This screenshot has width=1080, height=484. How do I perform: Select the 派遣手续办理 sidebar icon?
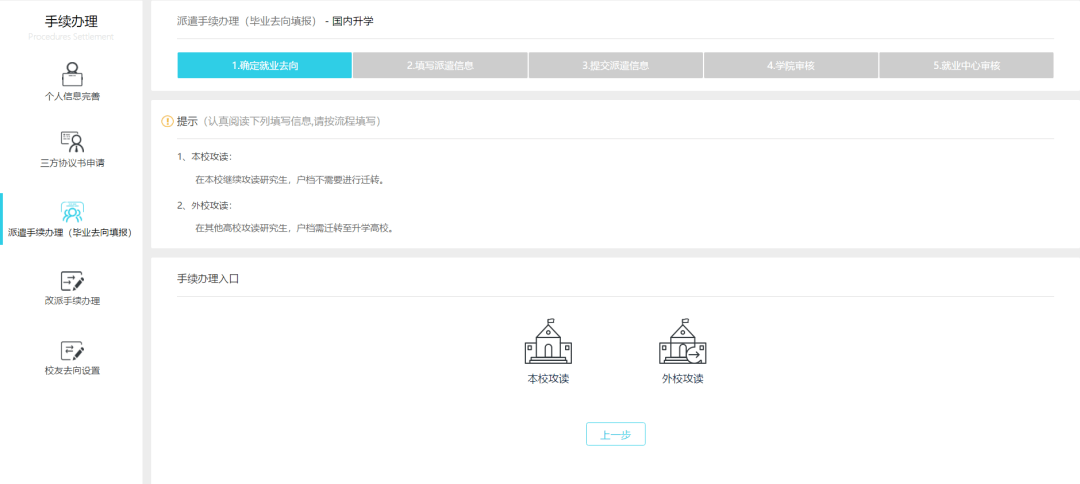[x=72, y=211]
